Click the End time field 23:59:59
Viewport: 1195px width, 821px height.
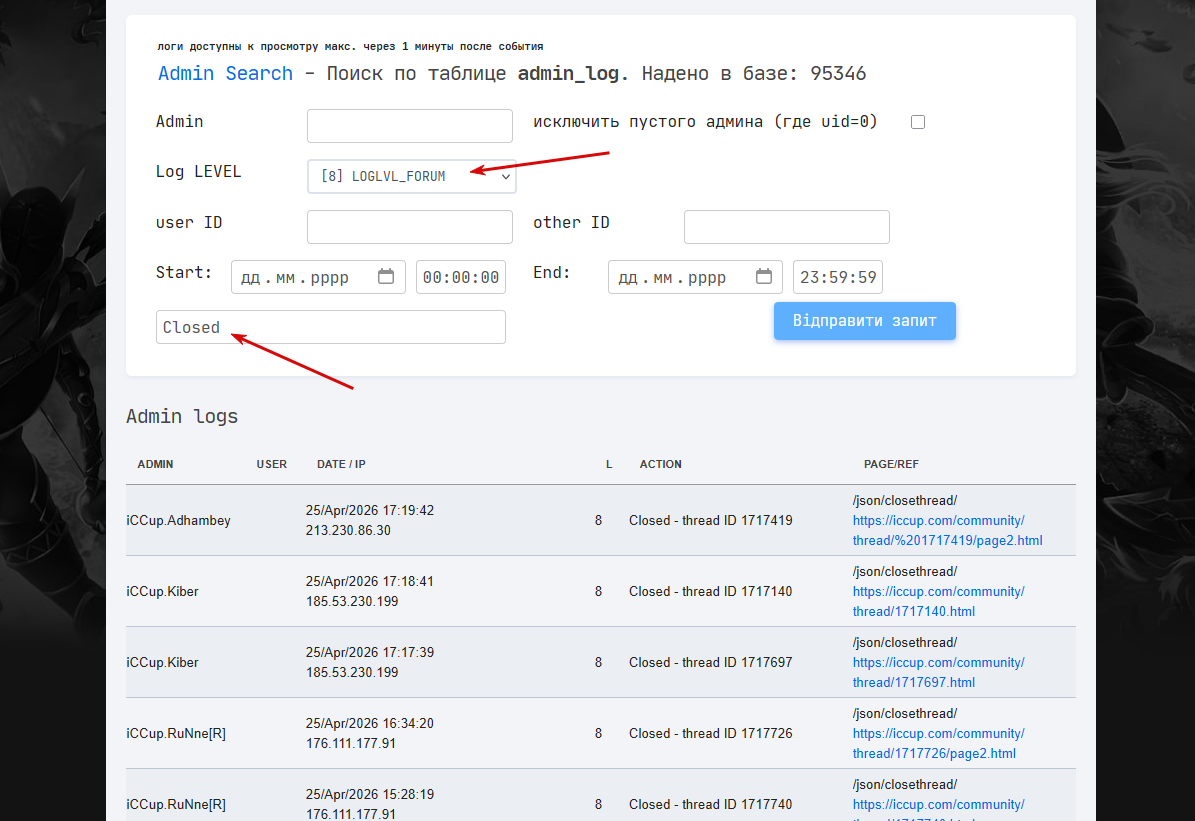point(838,277)
